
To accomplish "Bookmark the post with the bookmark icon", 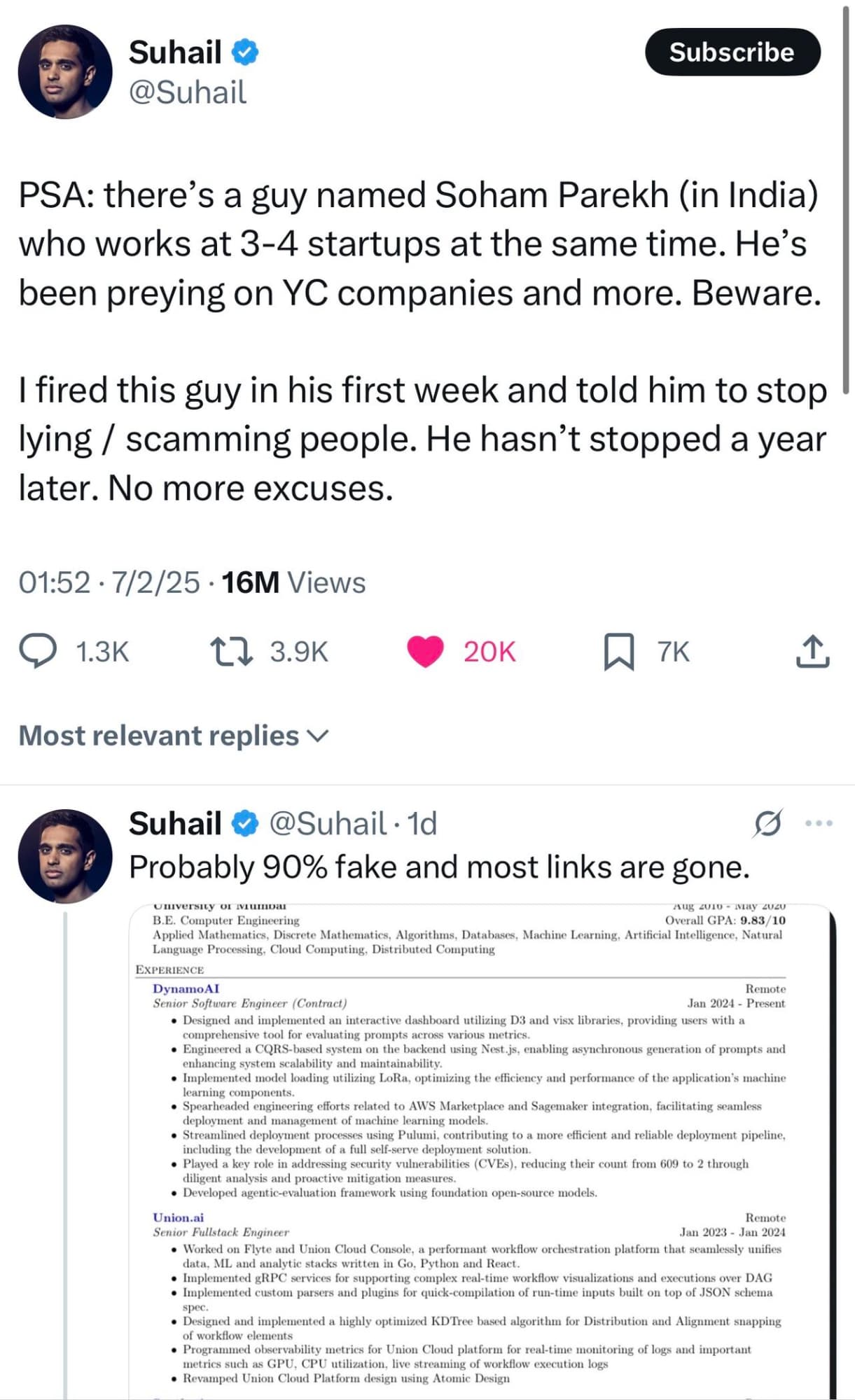I will (619, 652).
